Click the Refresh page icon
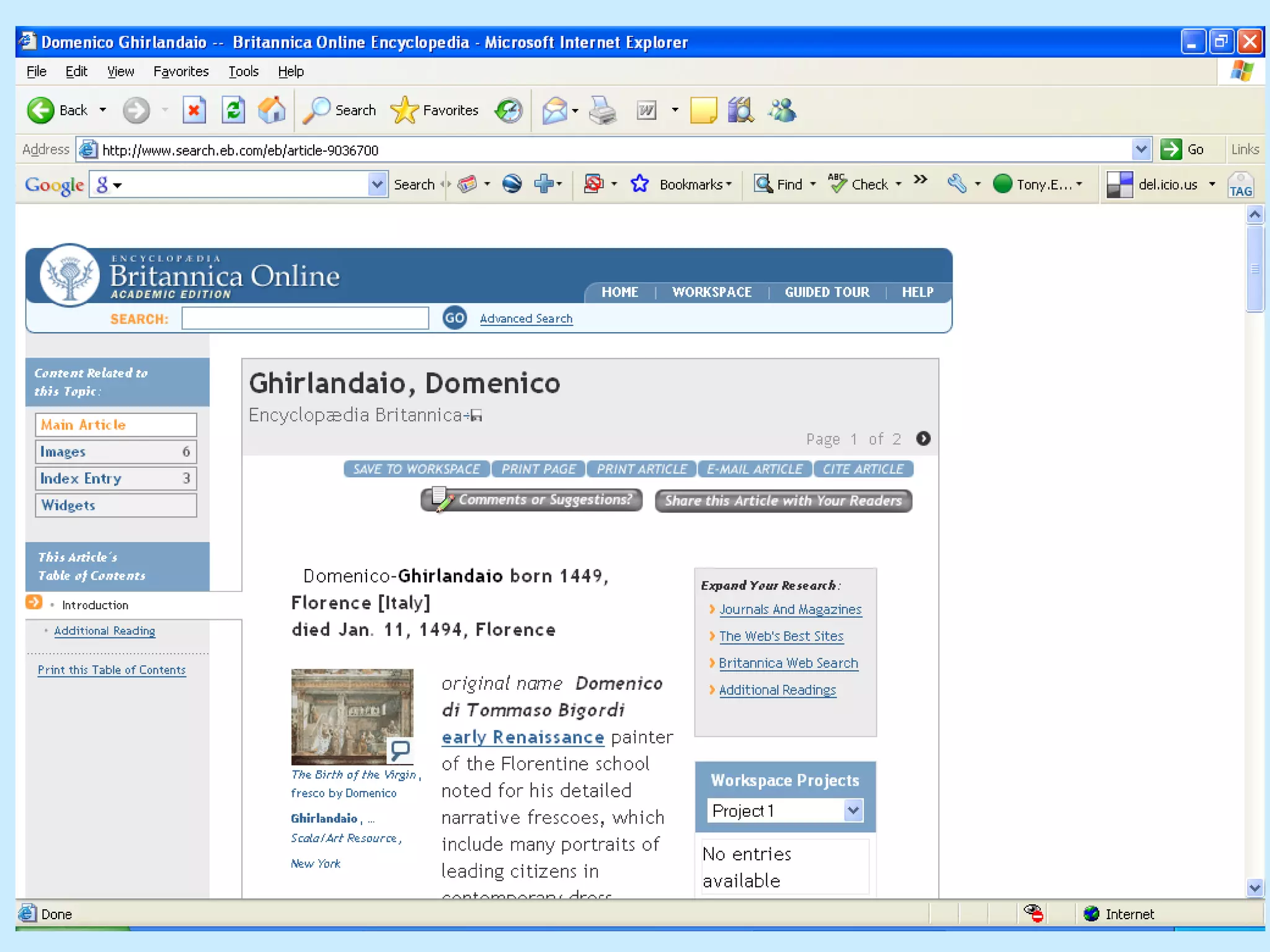Image resolution: width=1270 pixels, height=952 pixels. tap(233, 110)
